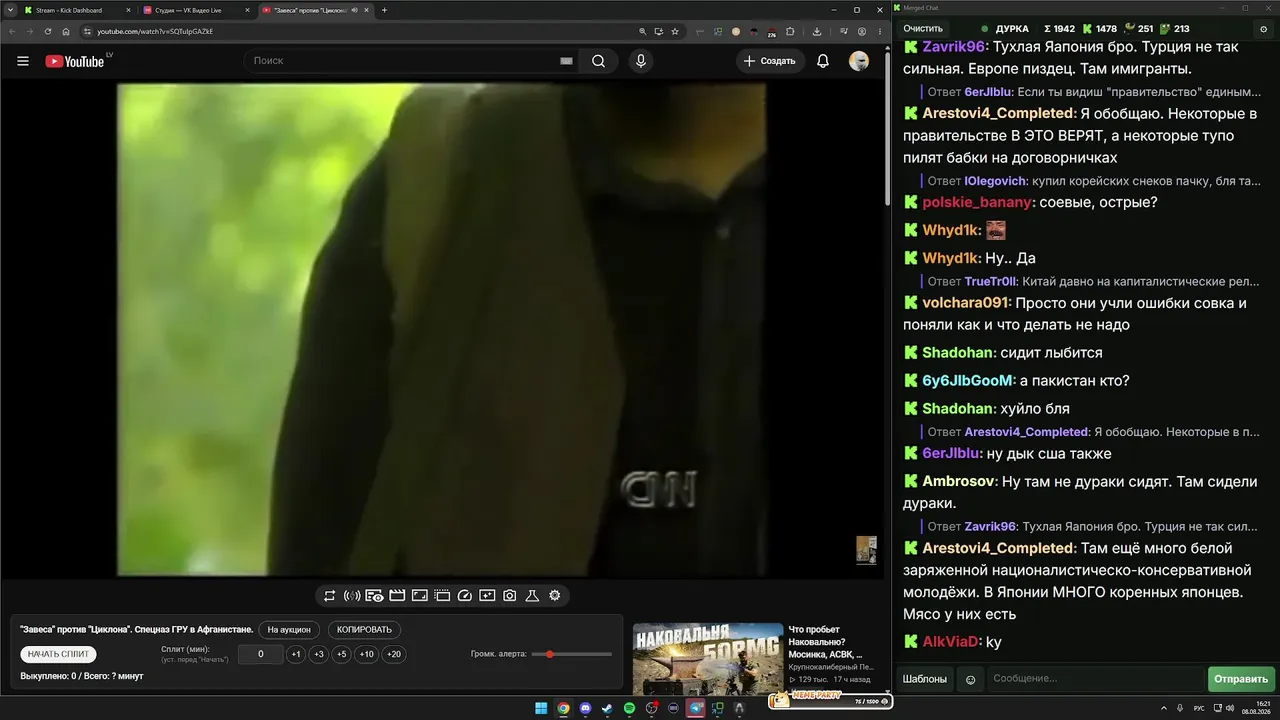Screen dimensions: 1280x720
Task: Go to the Chrome home page button
Action: point(66,31)
